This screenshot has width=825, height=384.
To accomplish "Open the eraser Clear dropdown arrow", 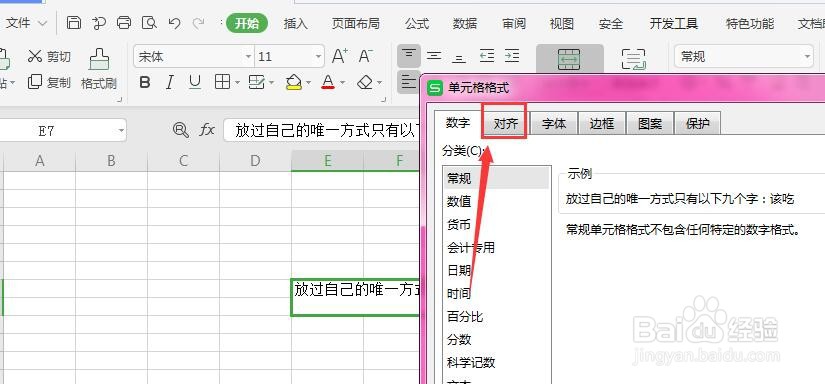I will point(379,83).
